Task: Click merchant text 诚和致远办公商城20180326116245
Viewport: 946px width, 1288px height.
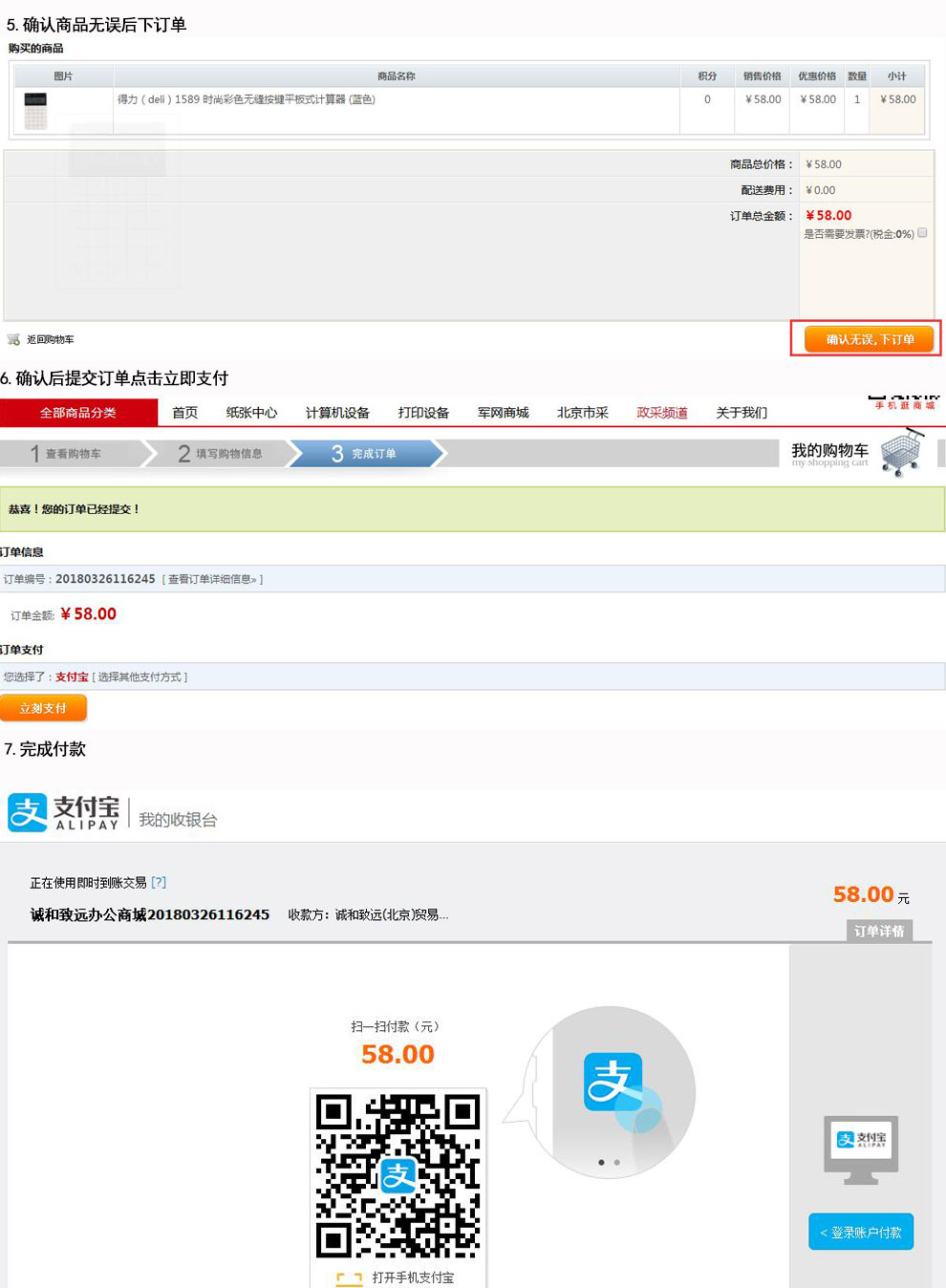Action: (150, 914)
